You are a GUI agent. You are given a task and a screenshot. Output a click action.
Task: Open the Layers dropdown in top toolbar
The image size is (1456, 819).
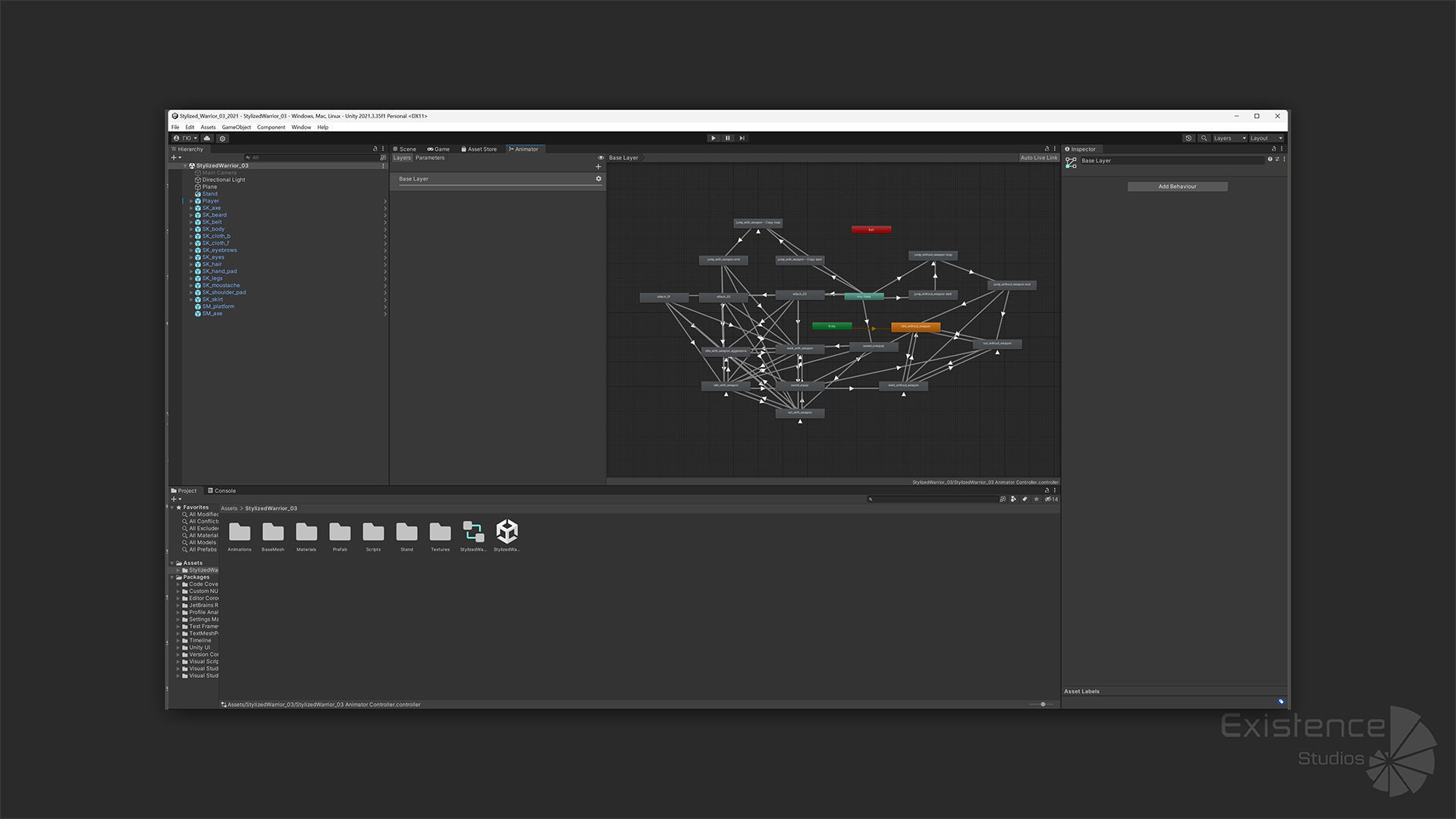point(1229,138)
